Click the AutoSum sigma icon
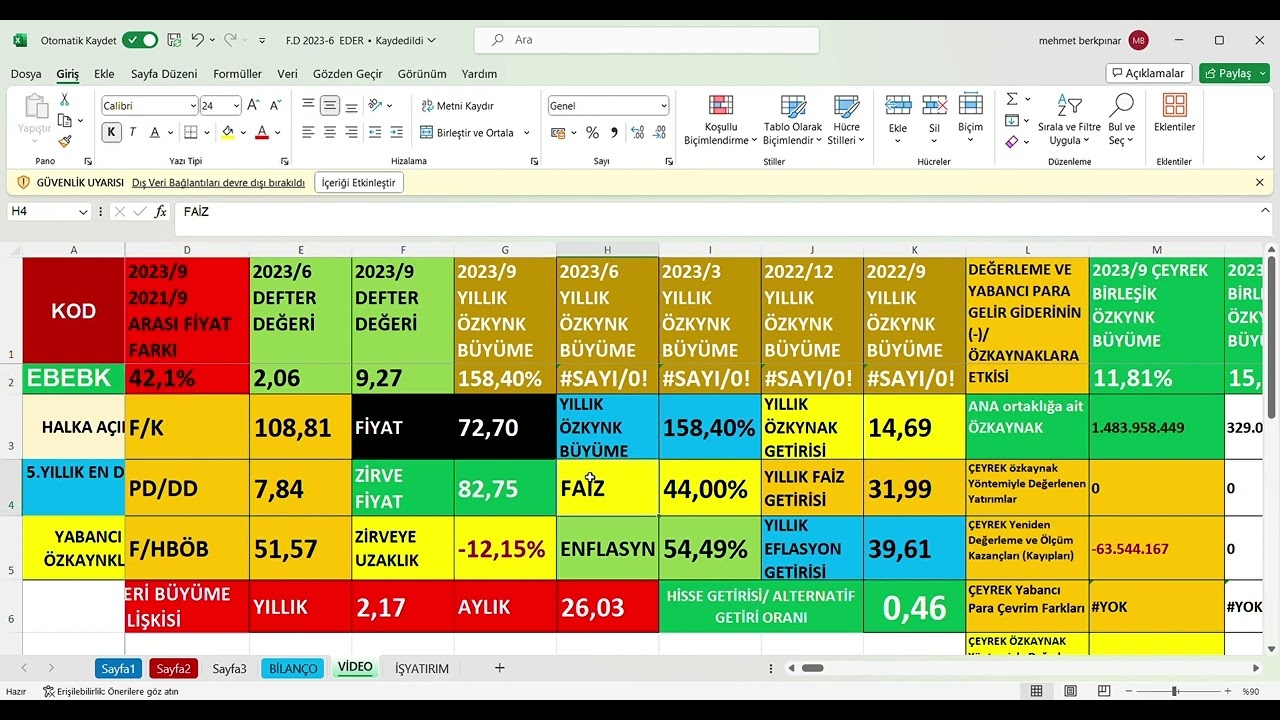This screenshot has width=1280, height=720. tap(1012, 99)
